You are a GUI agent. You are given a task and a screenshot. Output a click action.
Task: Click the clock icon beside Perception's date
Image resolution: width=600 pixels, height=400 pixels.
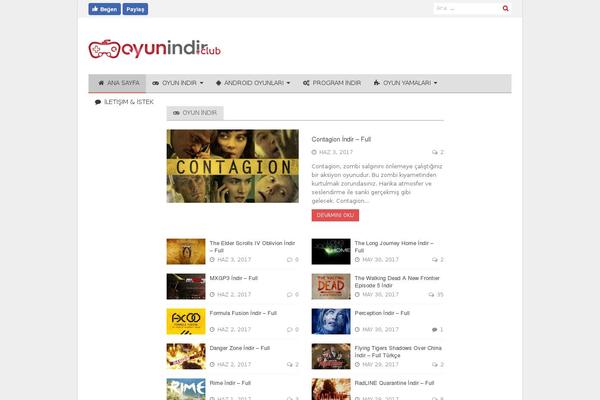(x=357, y=330)
